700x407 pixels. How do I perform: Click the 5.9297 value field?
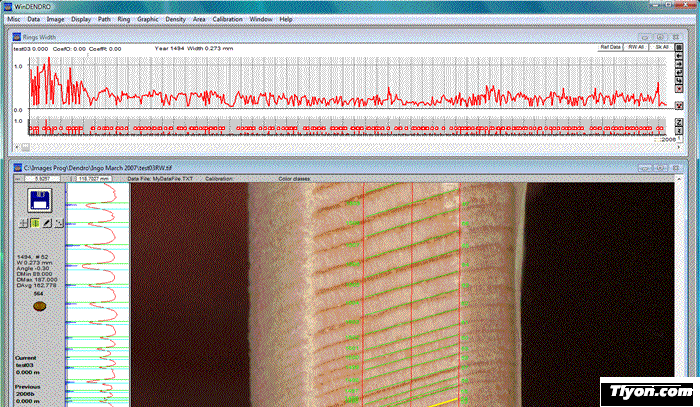coord(42,179)
